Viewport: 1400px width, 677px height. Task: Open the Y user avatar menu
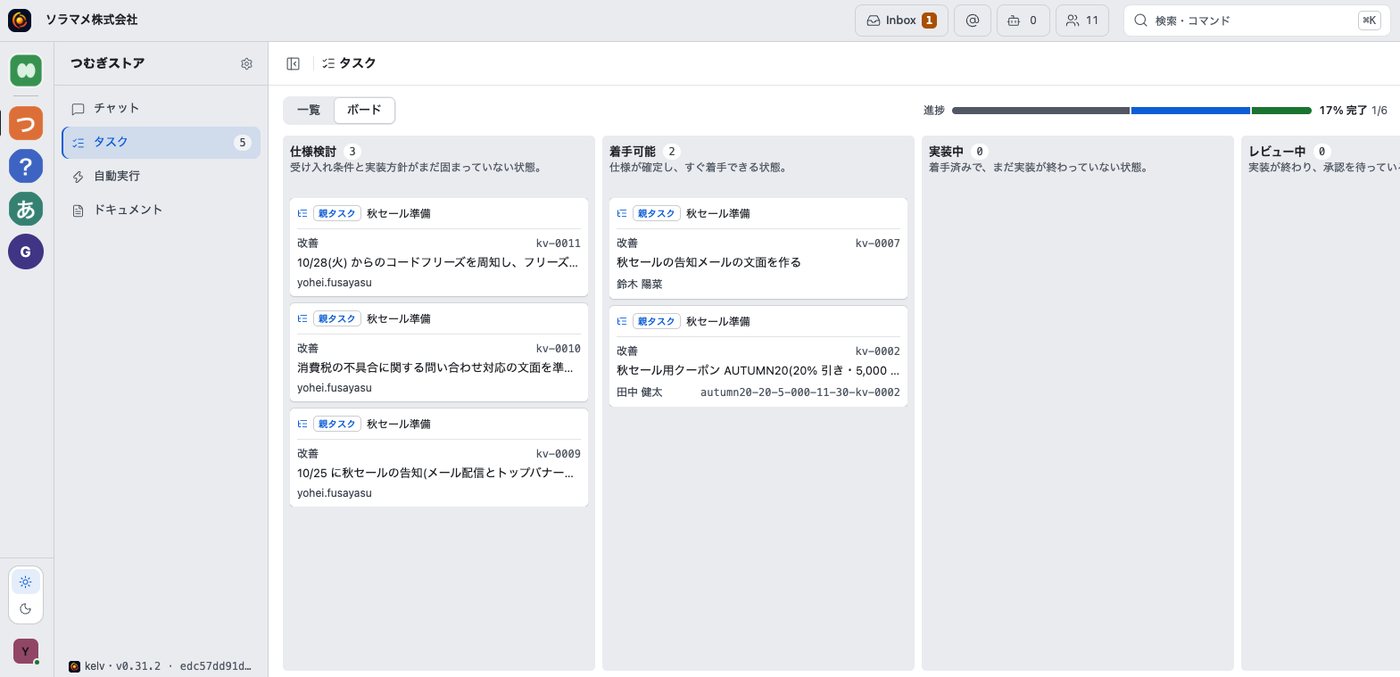pos(26,651)
